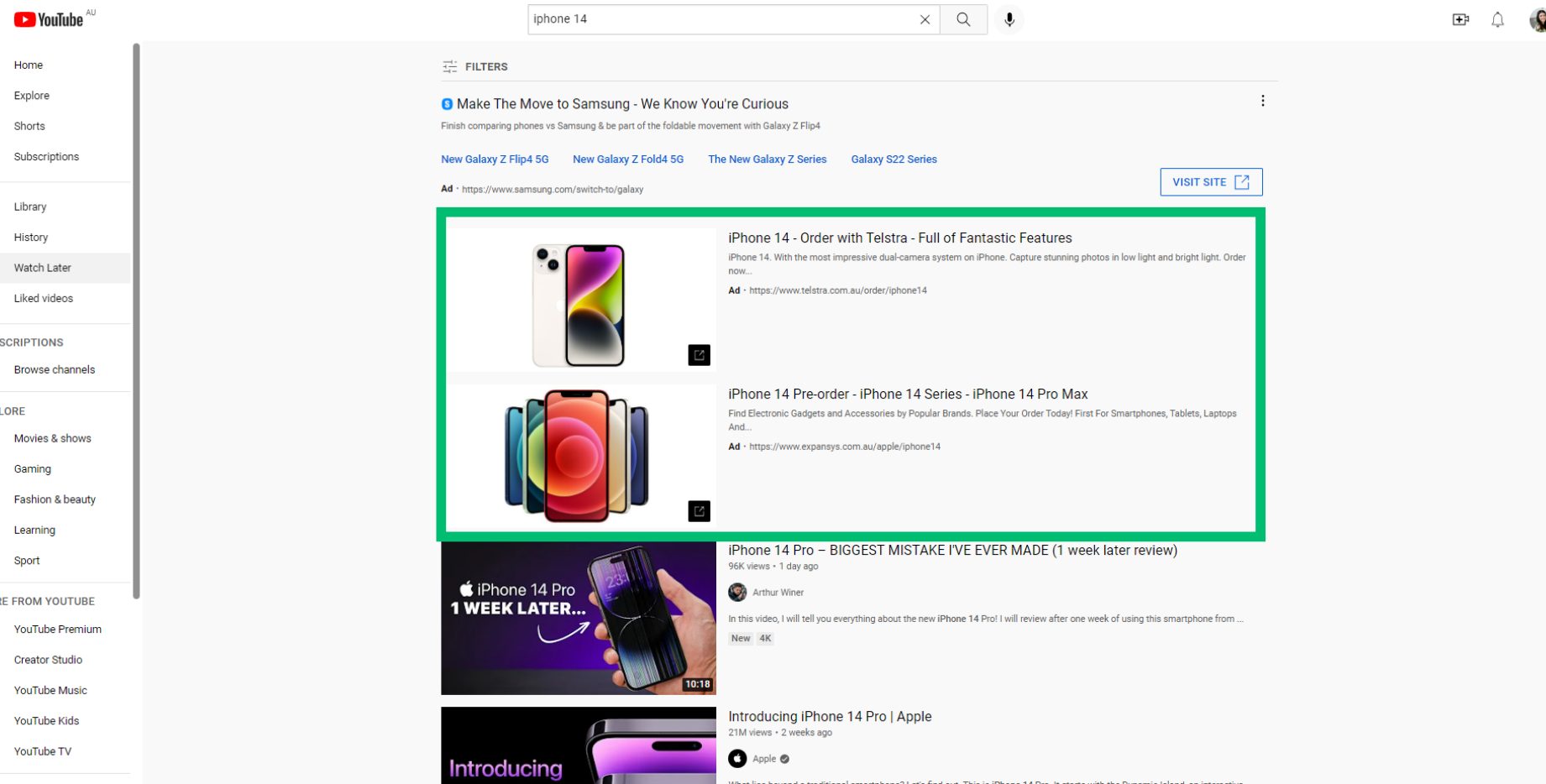
Task: Open the Shorts section in the sidebar
Action: coord(29,126)
